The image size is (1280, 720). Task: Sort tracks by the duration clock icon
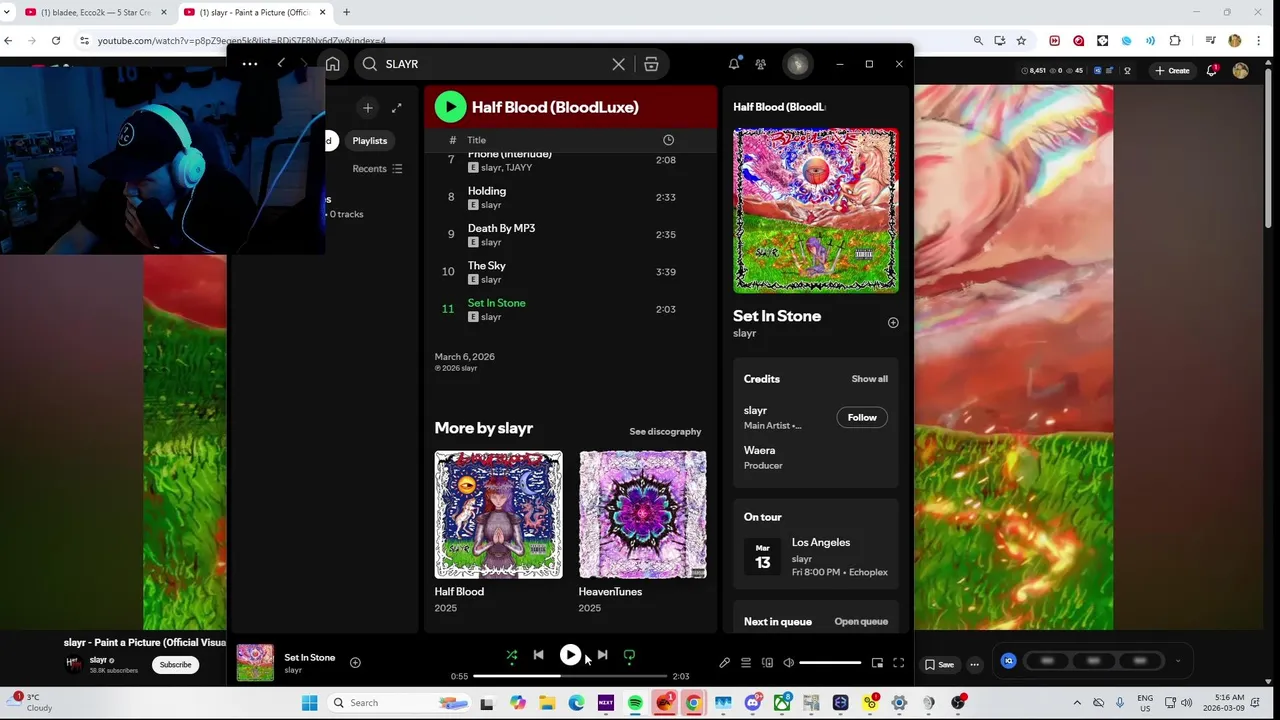click(x=668, y=140)
